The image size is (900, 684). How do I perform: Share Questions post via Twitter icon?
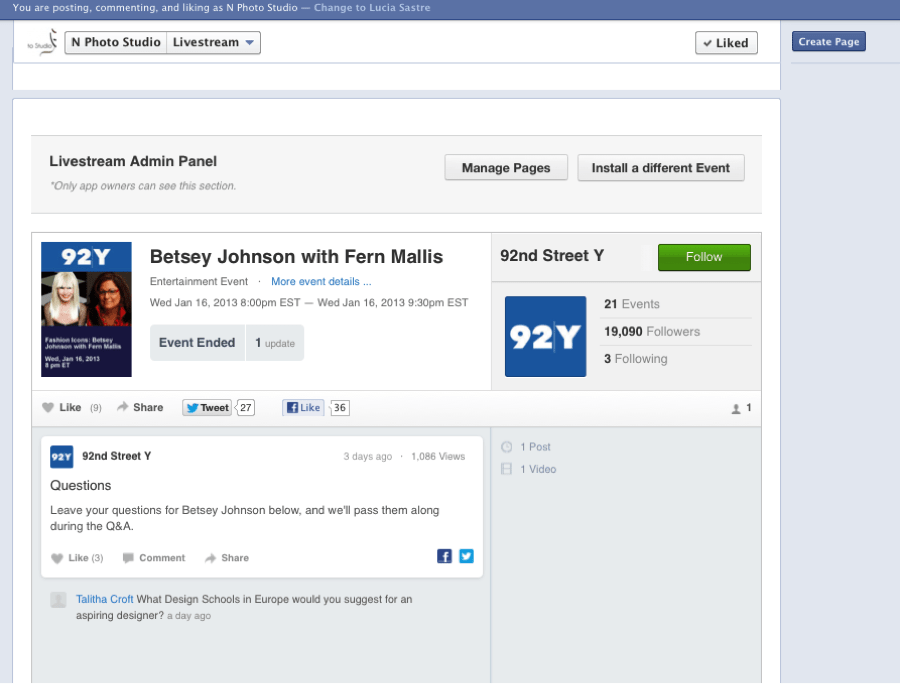tap(467, 556)
